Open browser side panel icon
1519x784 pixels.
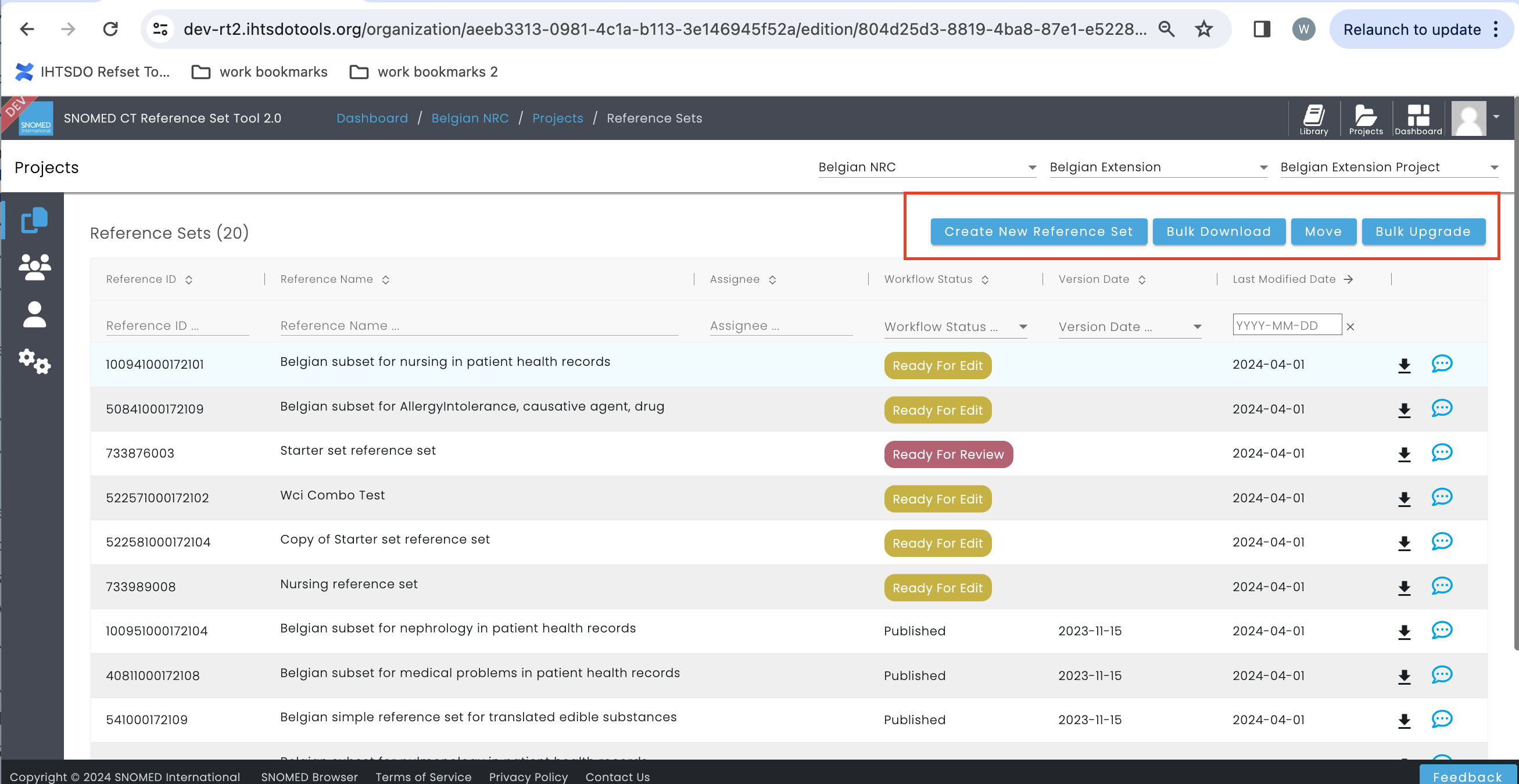pos(1262,29)
